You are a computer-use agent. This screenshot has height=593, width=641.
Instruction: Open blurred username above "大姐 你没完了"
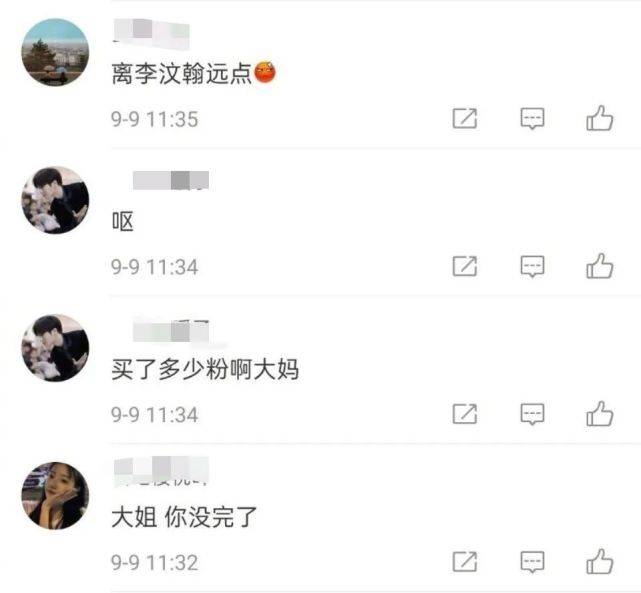point(161,472)
